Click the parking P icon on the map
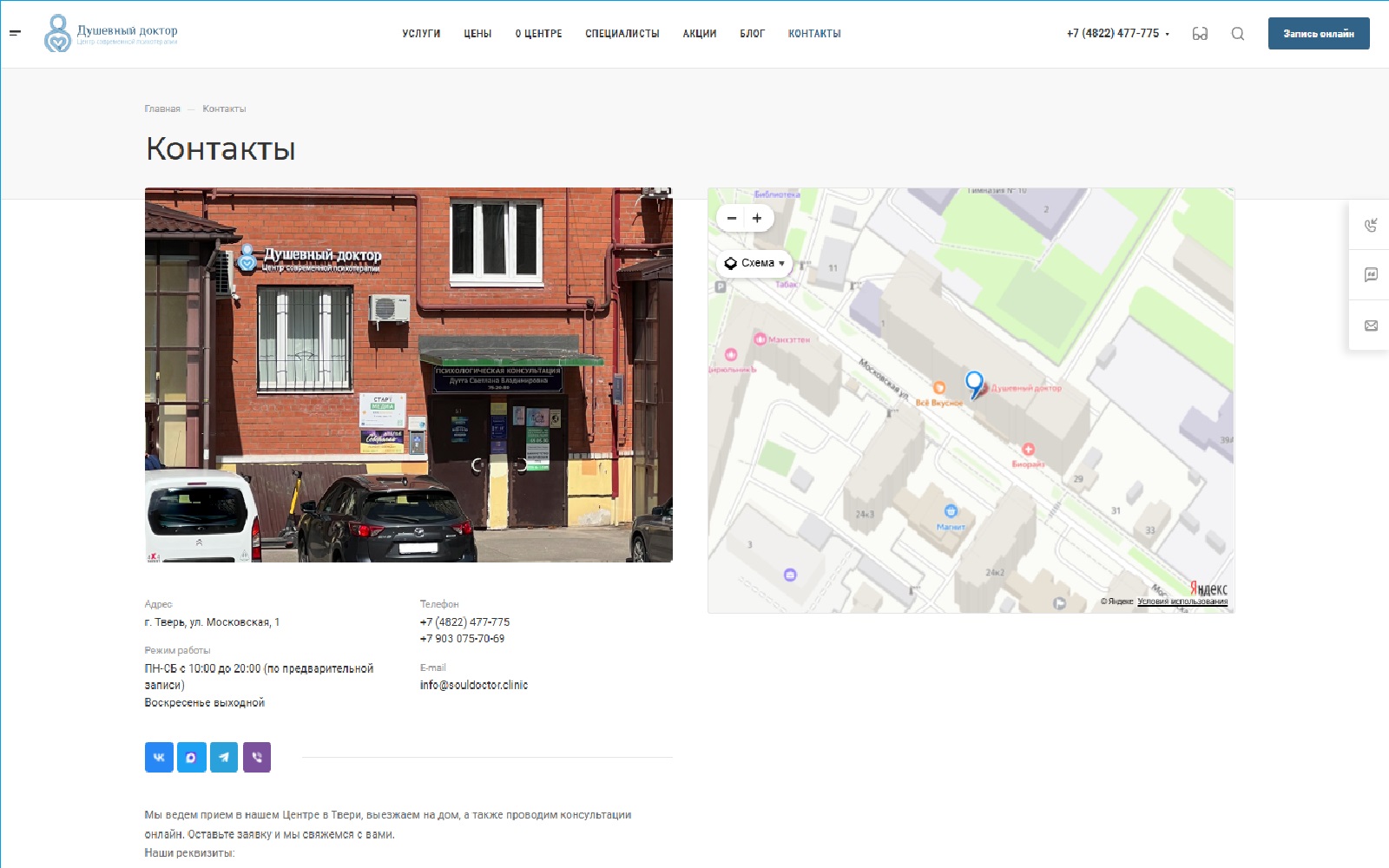The height and width of the screenshot is (868, 1389). (721, 286)
